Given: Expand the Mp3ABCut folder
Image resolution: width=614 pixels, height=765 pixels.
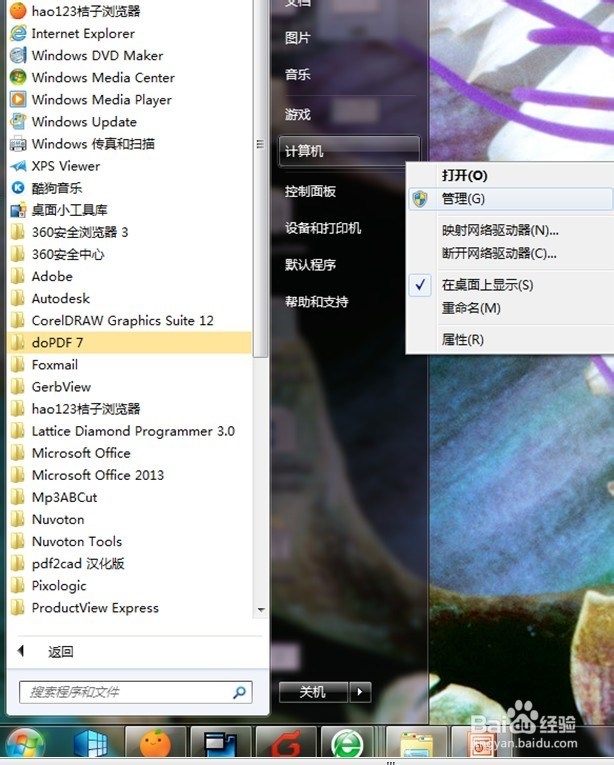Looking at the screenshot, I should pos(130,497).
